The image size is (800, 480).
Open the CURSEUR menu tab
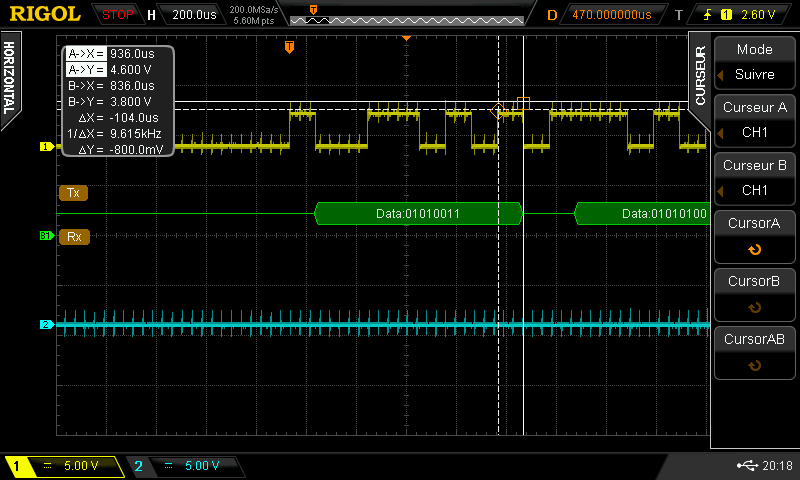coord(701,75)
